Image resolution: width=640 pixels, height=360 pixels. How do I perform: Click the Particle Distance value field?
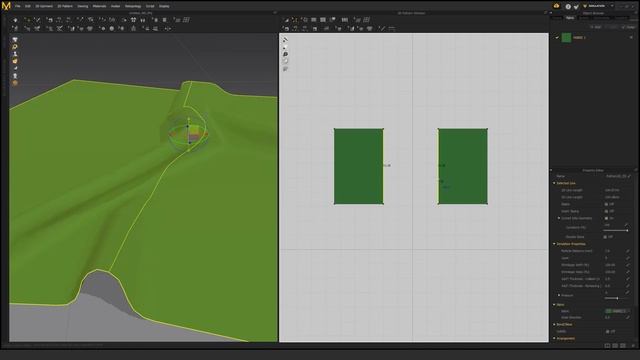(x=614, y=251)
